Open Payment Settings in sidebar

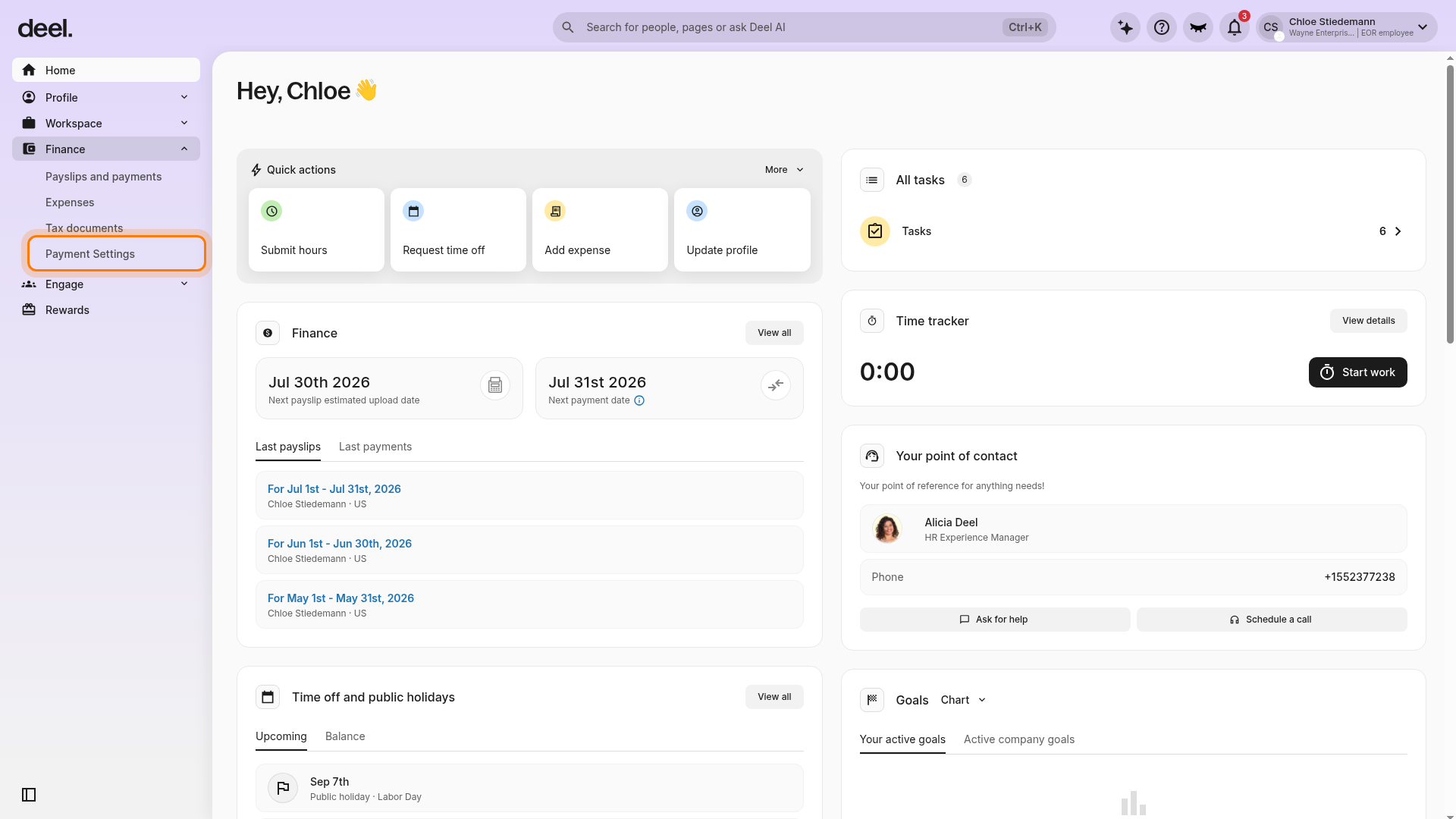[x=117, y=254]
